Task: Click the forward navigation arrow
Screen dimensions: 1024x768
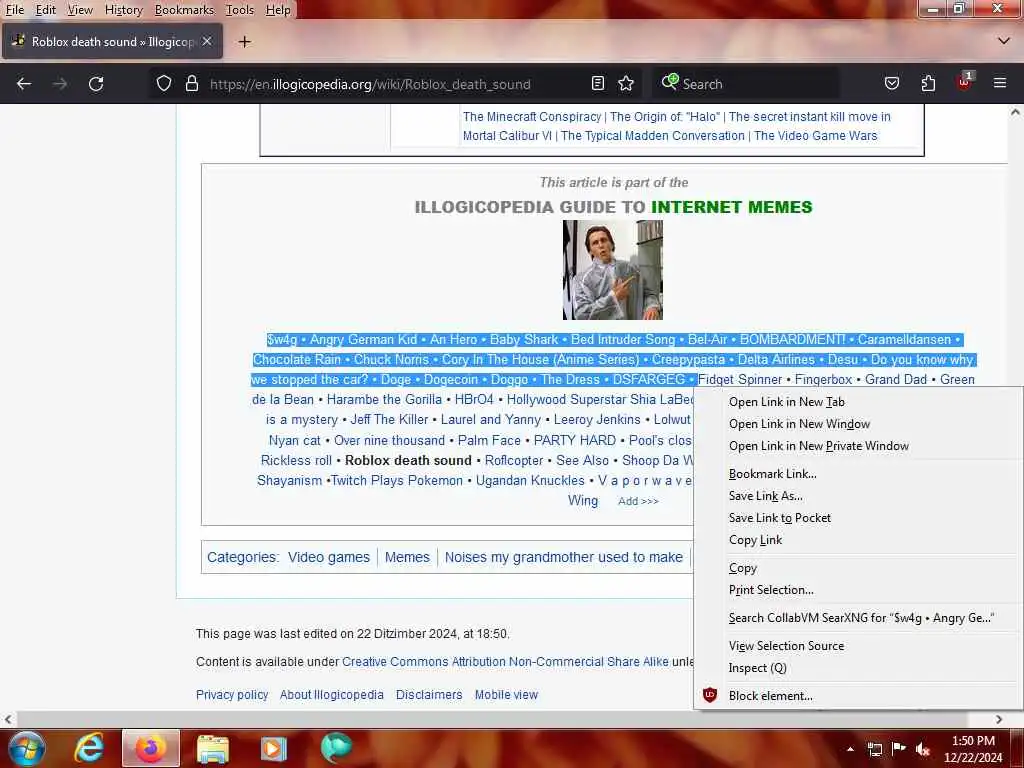Action: click(59, 84)
